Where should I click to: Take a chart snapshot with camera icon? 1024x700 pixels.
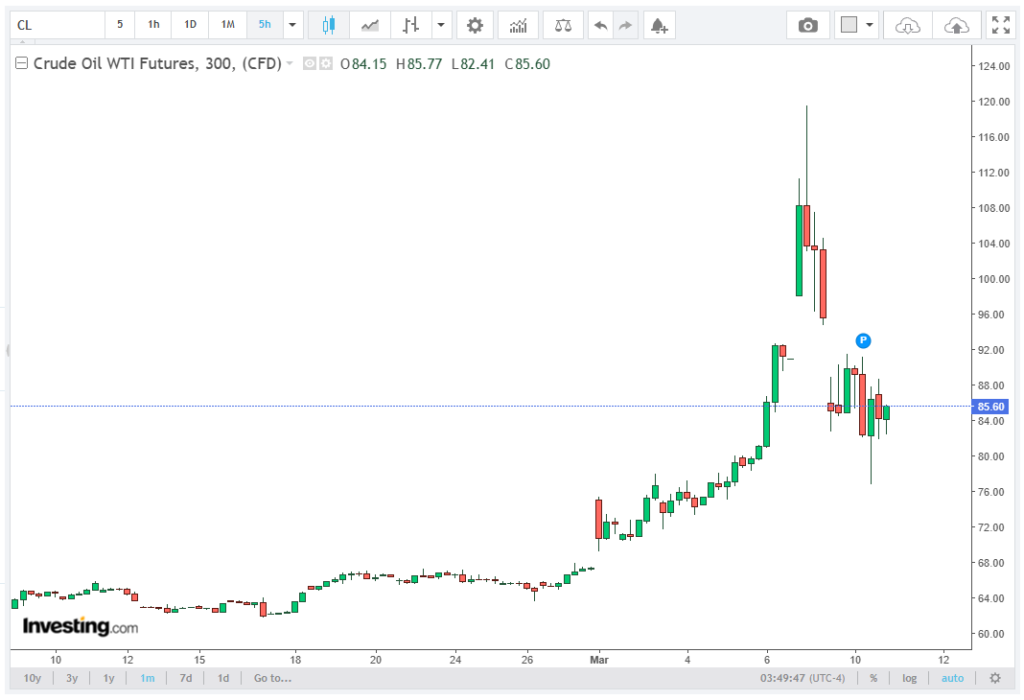(x=807, y=24)
